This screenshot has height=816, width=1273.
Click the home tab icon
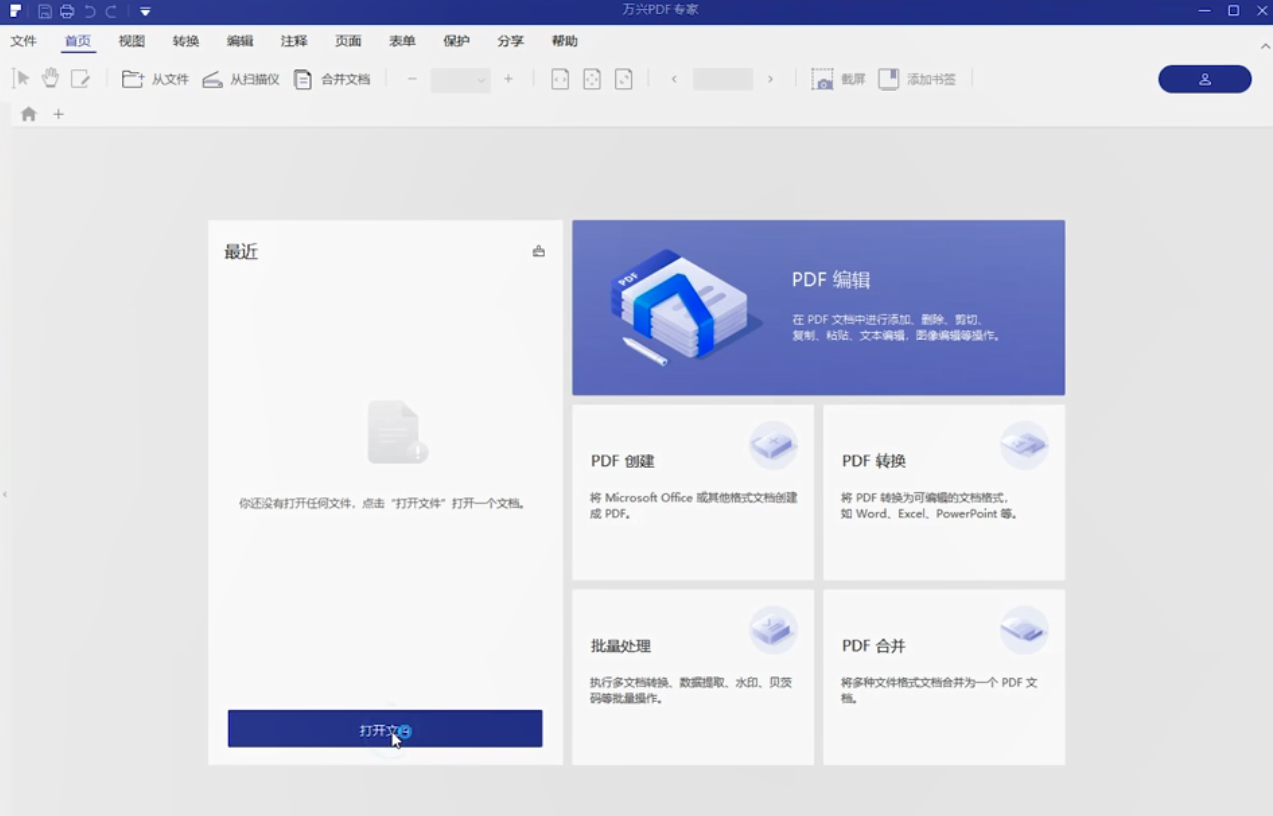(x=29, y=114)
